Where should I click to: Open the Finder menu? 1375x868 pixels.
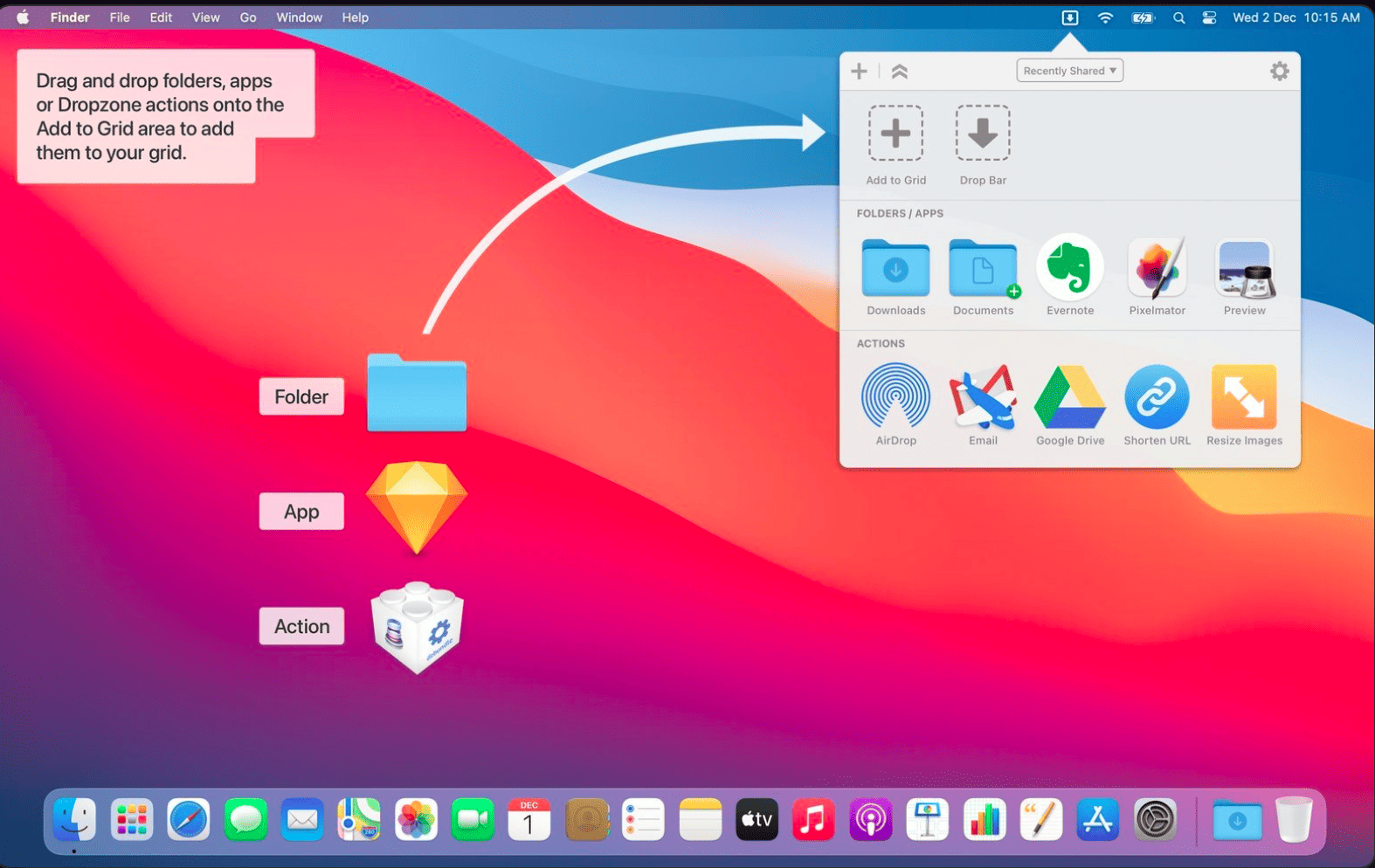pyautogui.click(x=70, y=17)
